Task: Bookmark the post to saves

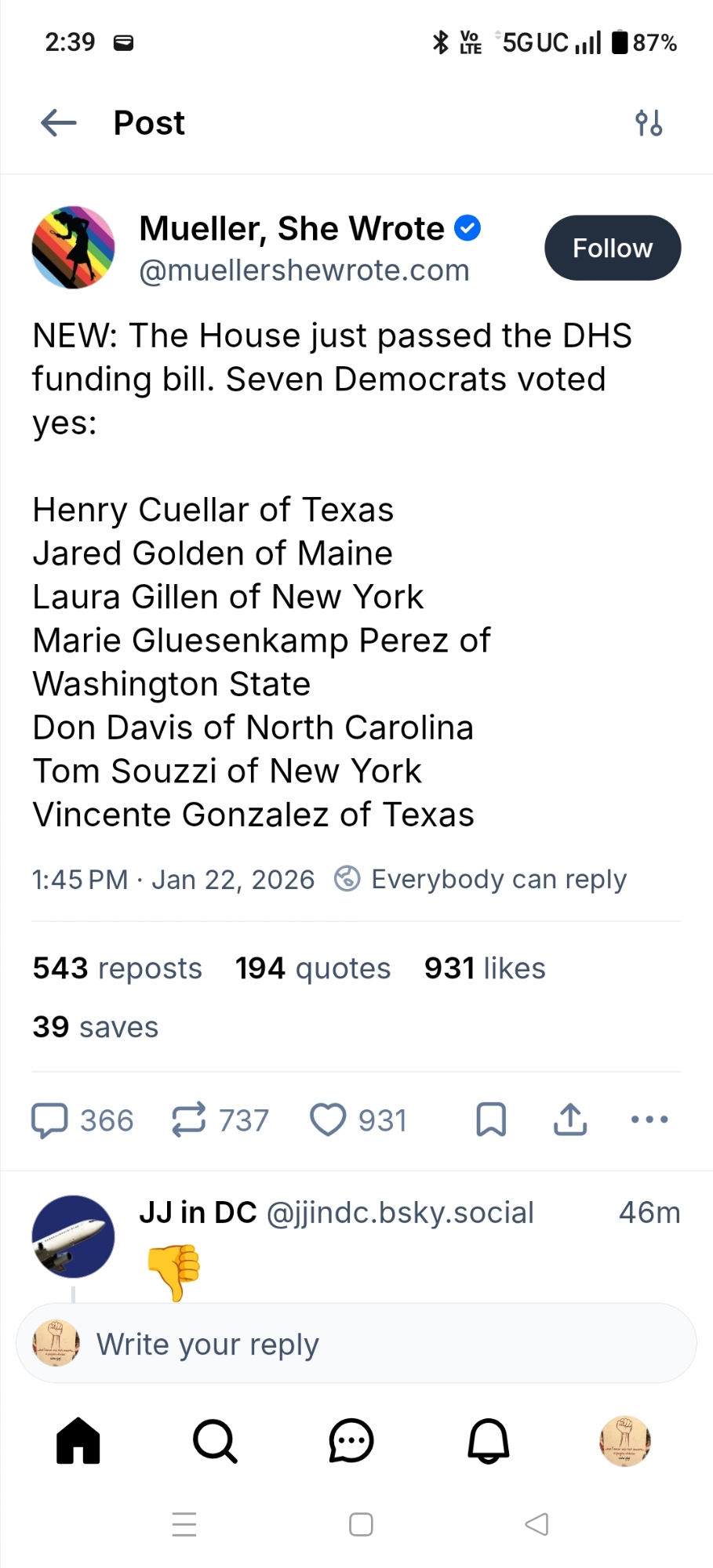Action: [491, 1120]
